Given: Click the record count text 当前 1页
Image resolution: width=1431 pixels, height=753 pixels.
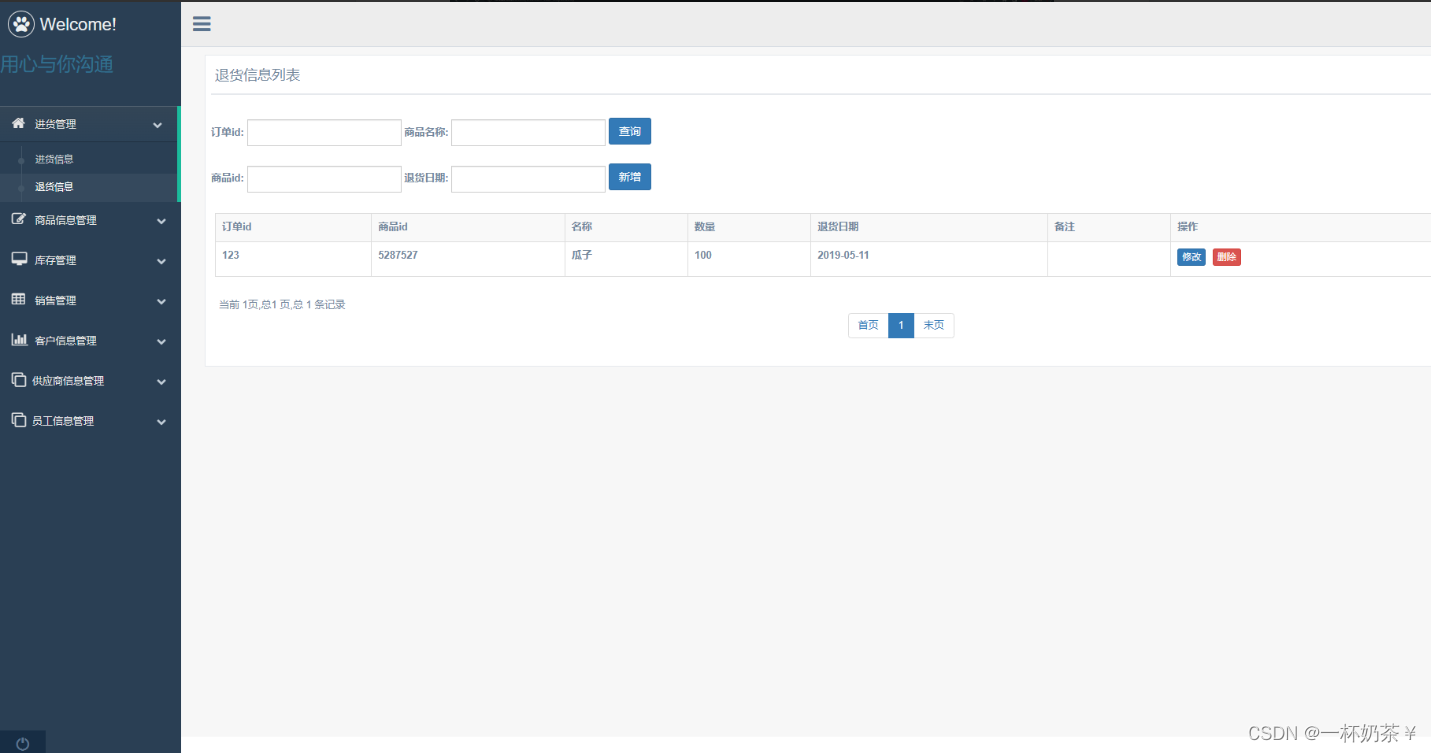Looking at the screenshot, I should (282, 305).
